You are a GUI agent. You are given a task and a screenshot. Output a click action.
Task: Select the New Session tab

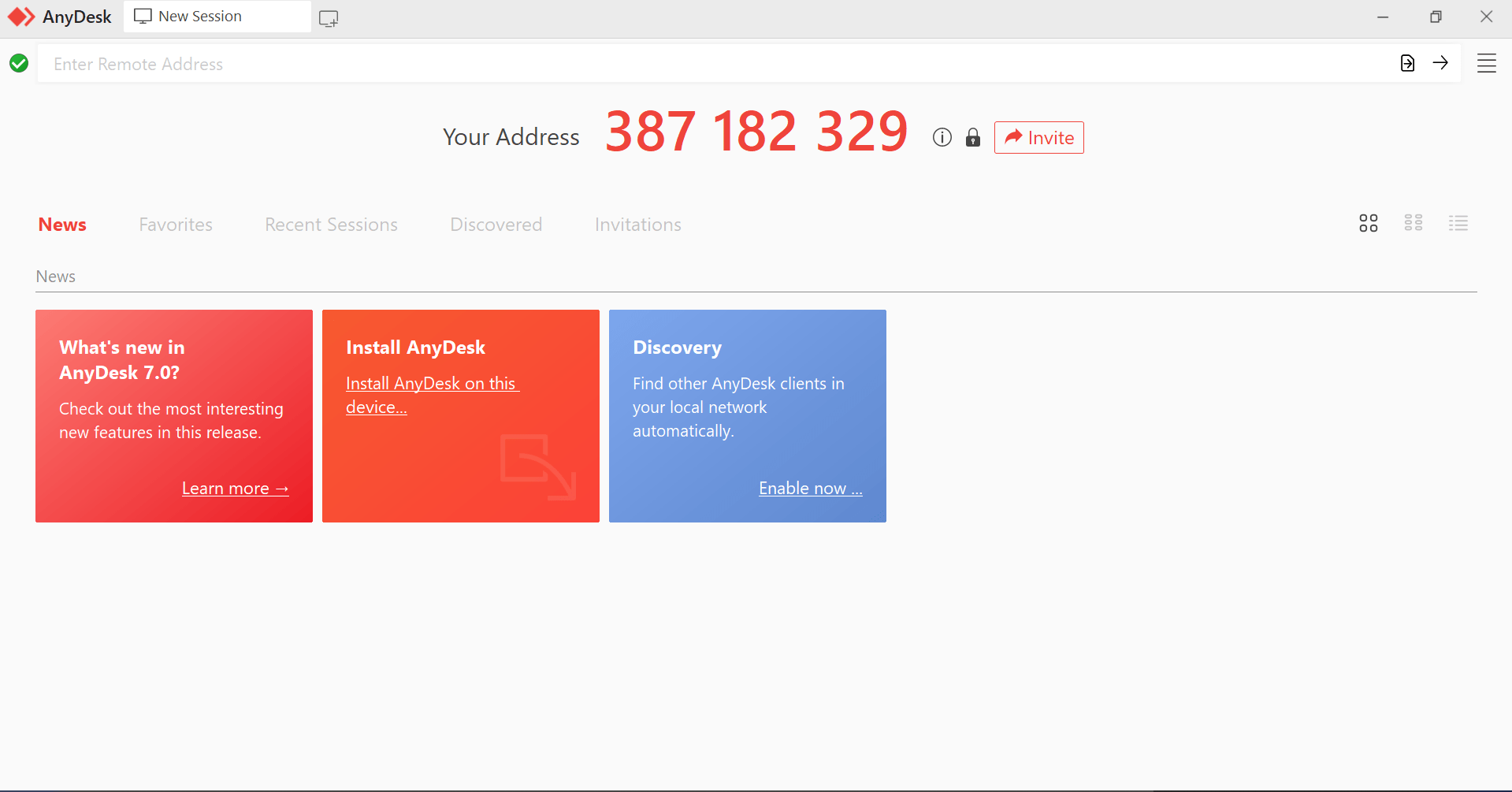pos(217,17)
